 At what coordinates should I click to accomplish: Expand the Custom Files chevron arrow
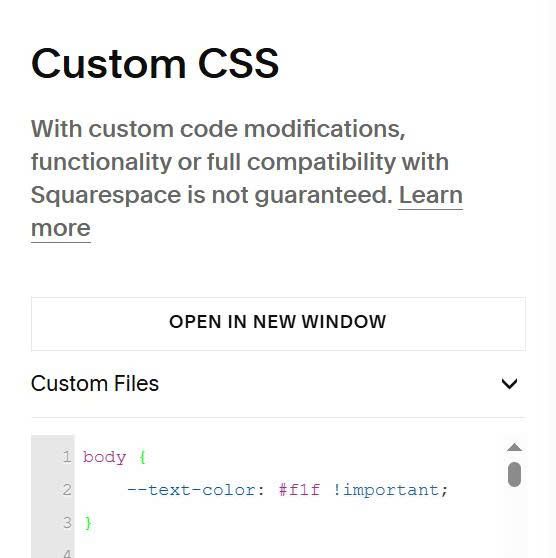509,384
